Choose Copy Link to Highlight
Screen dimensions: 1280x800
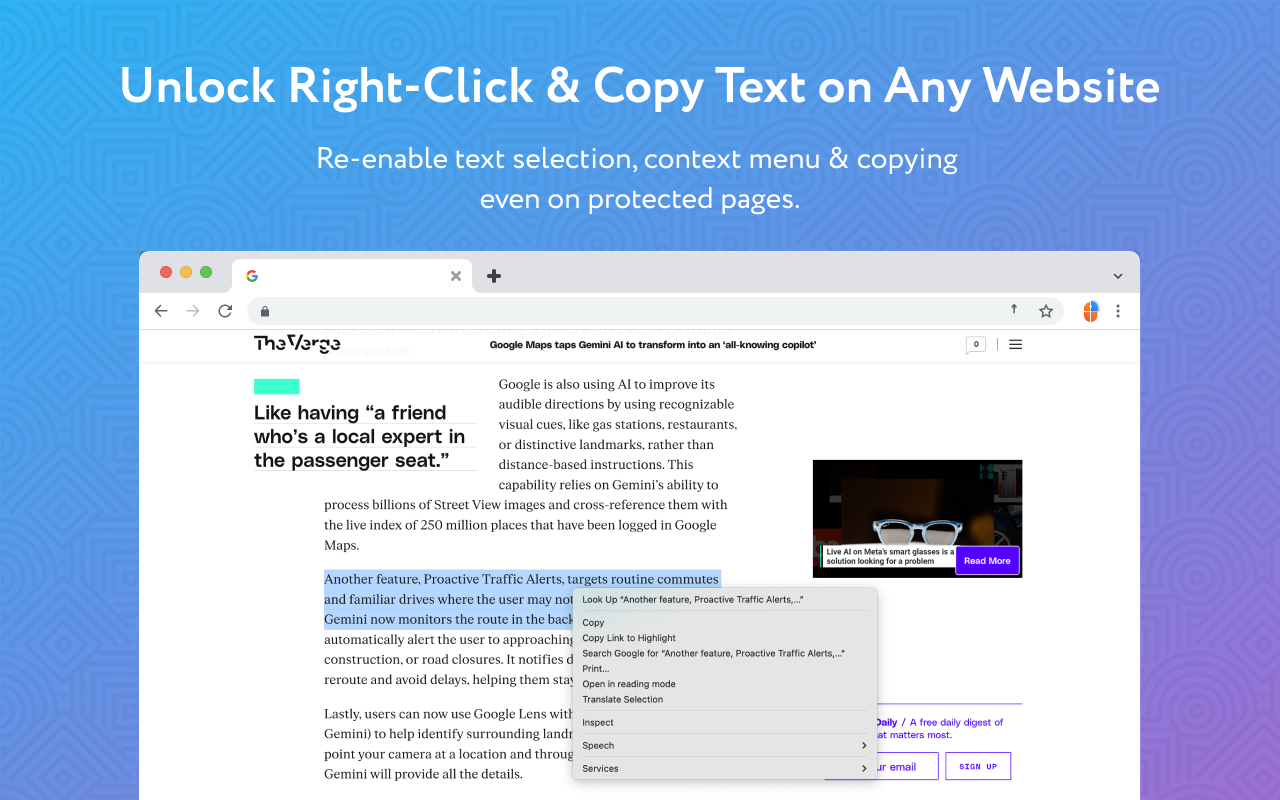pyautogui.click(x=725, y=638)
